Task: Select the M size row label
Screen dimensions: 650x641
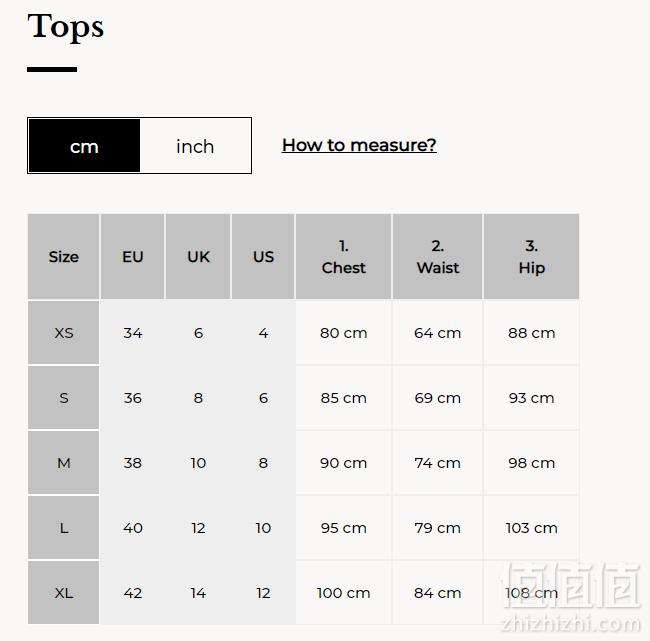Action: pyautogui.click(x=63, y=463)
